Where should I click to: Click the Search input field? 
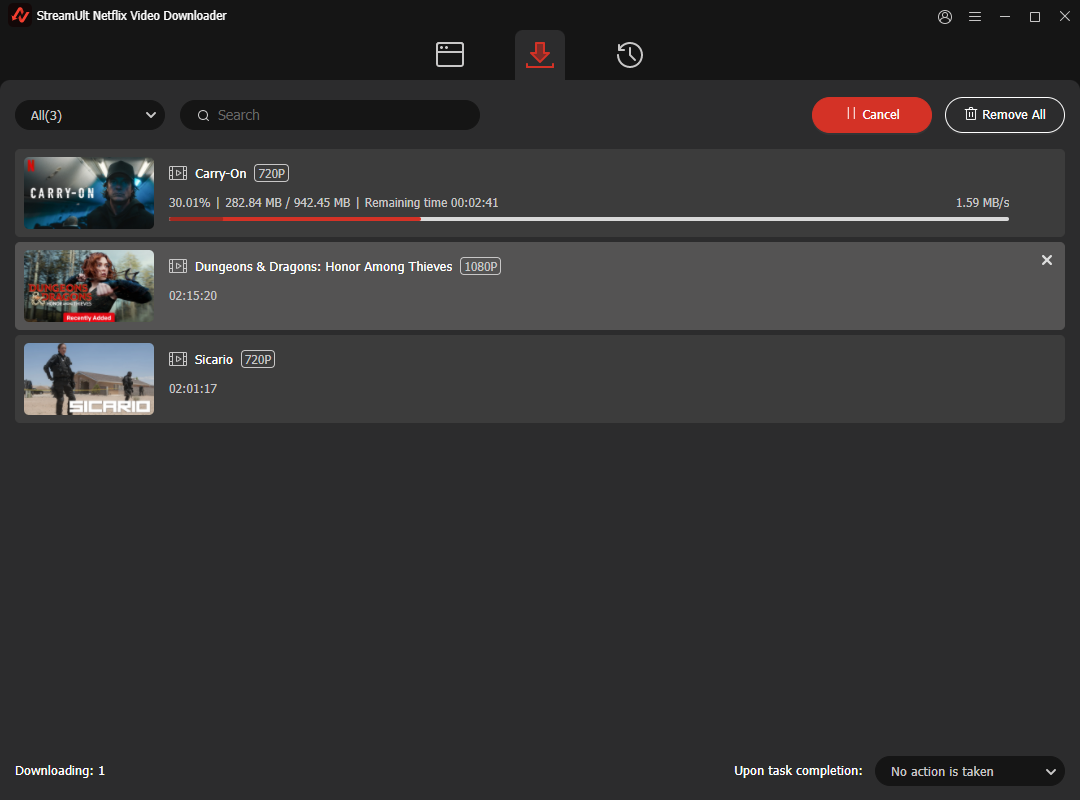coord(330,115)
